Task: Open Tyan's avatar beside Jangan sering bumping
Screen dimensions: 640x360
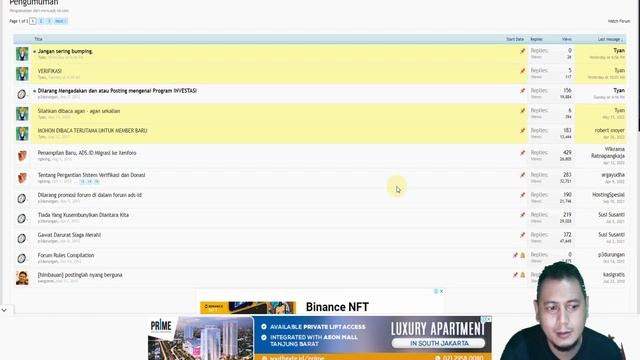Action: tap(22, 54)
